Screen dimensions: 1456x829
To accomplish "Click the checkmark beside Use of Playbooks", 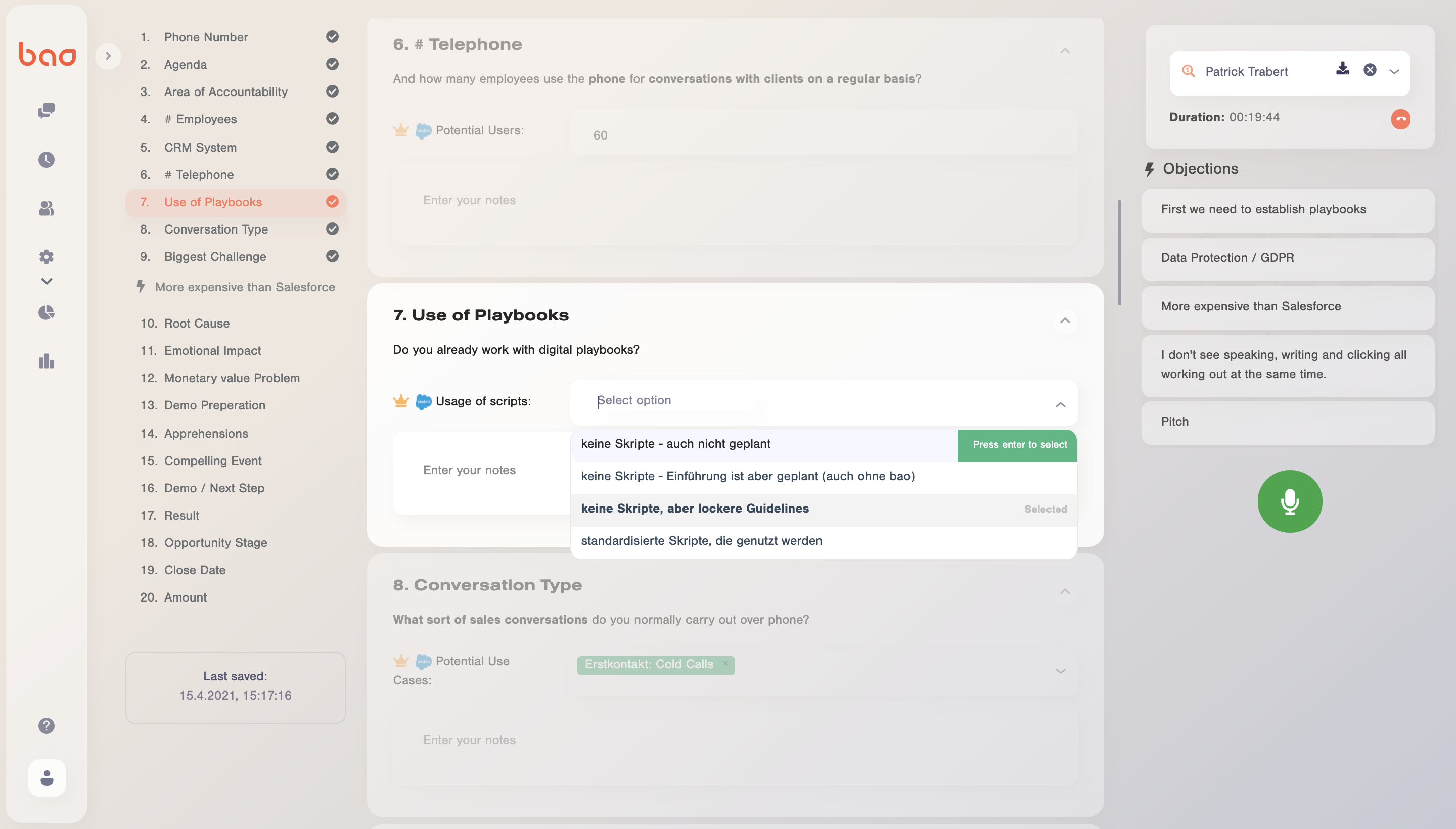I will click(333, 202).
